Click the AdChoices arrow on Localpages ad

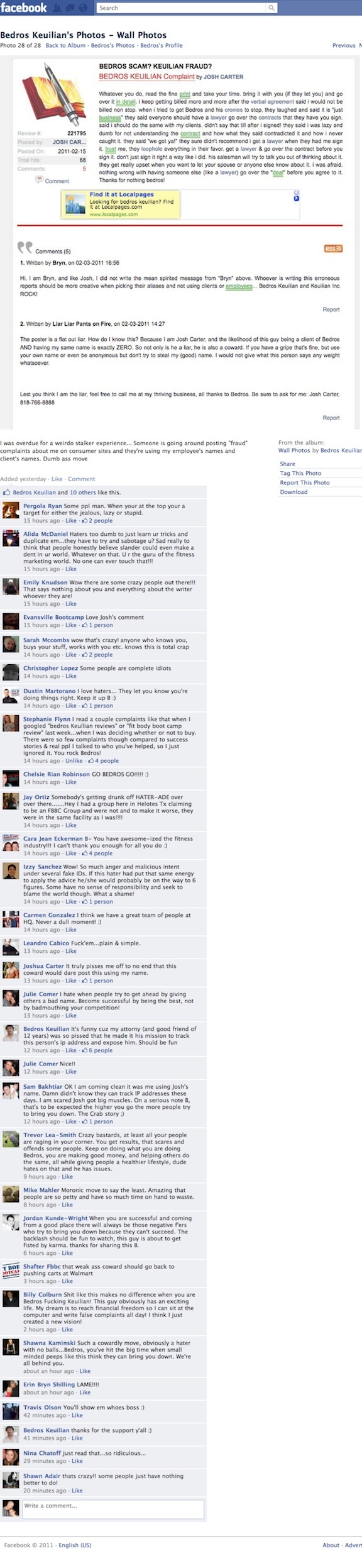(297, 198)
